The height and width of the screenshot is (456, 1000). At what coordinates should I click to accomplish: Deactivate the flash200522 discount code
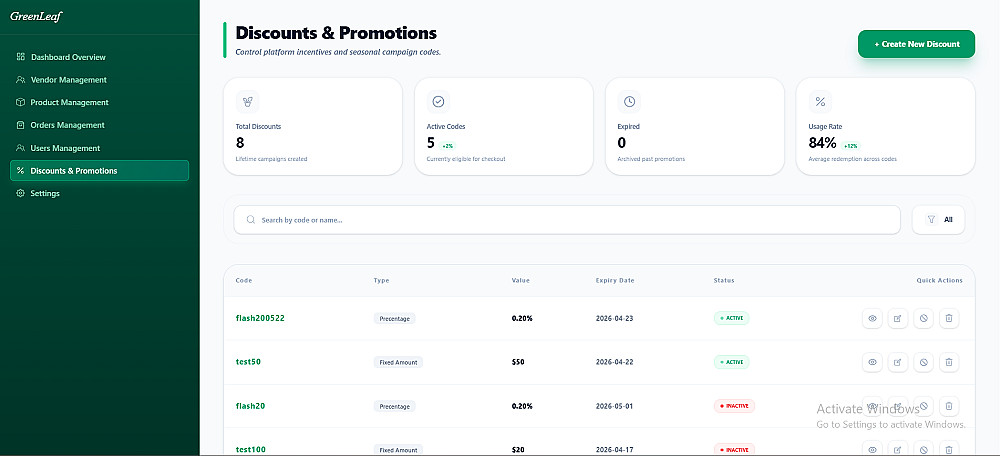click(923, 319)
